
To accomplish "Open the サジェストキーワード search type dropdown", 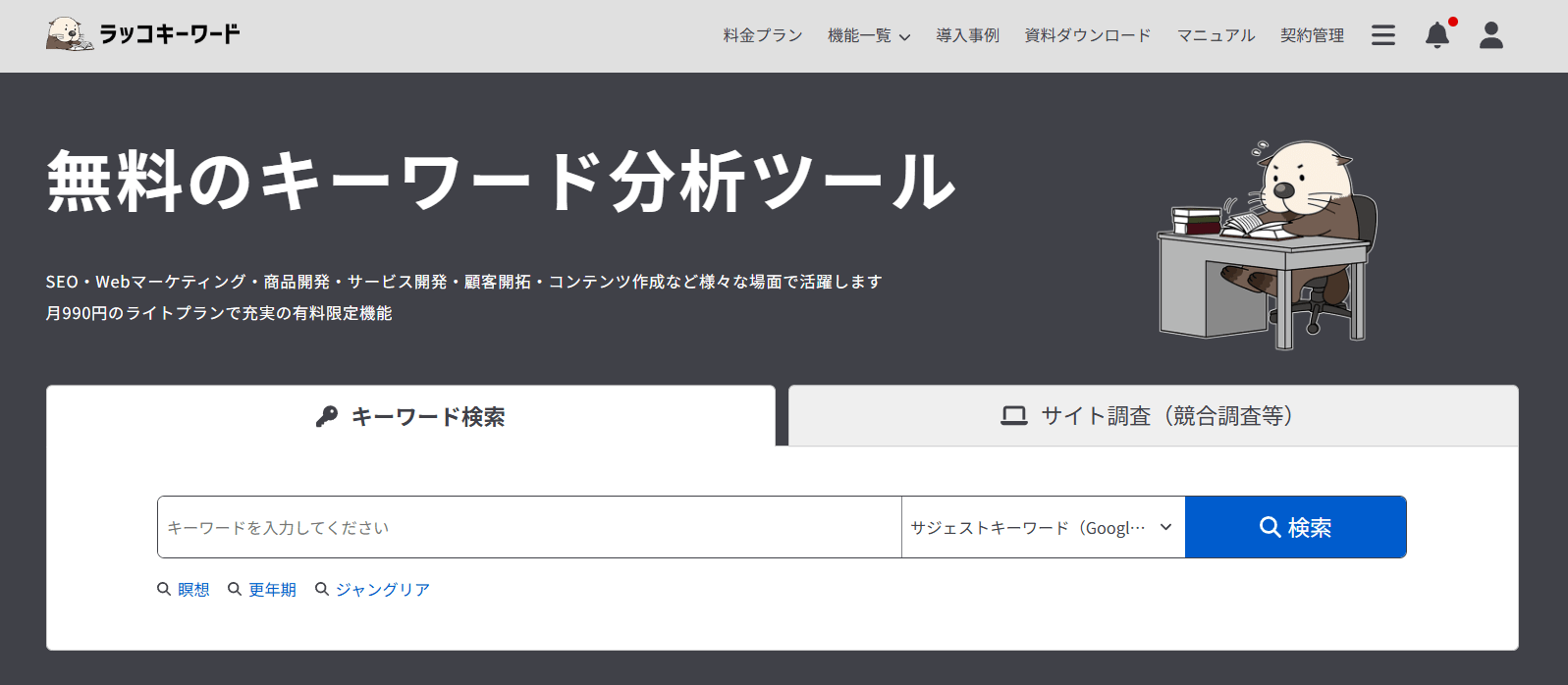I will [1043, 527].
